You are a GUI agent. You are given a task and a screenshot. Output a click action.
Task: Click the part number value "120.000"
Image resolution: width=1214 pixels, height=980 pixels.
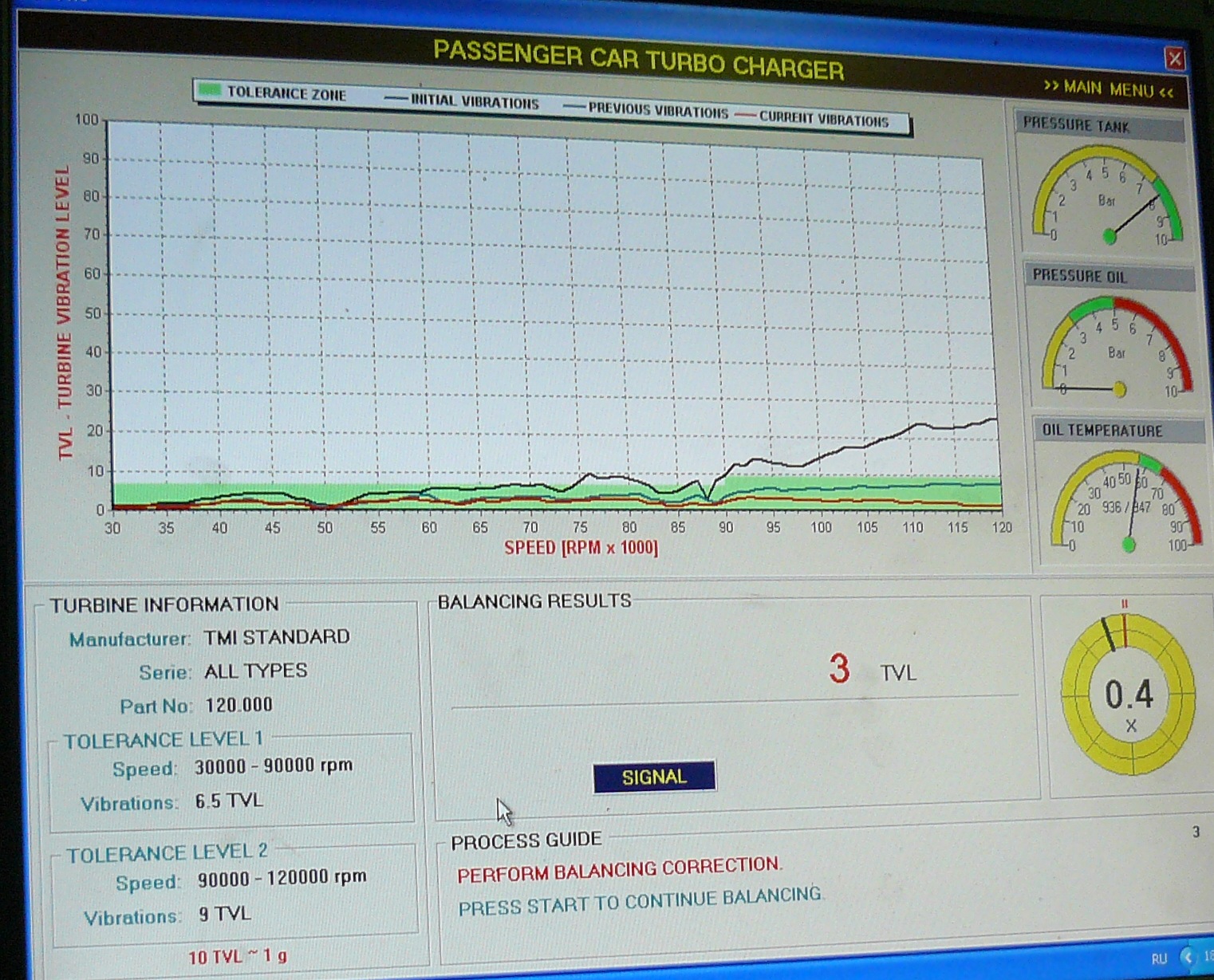pos(238,705)
